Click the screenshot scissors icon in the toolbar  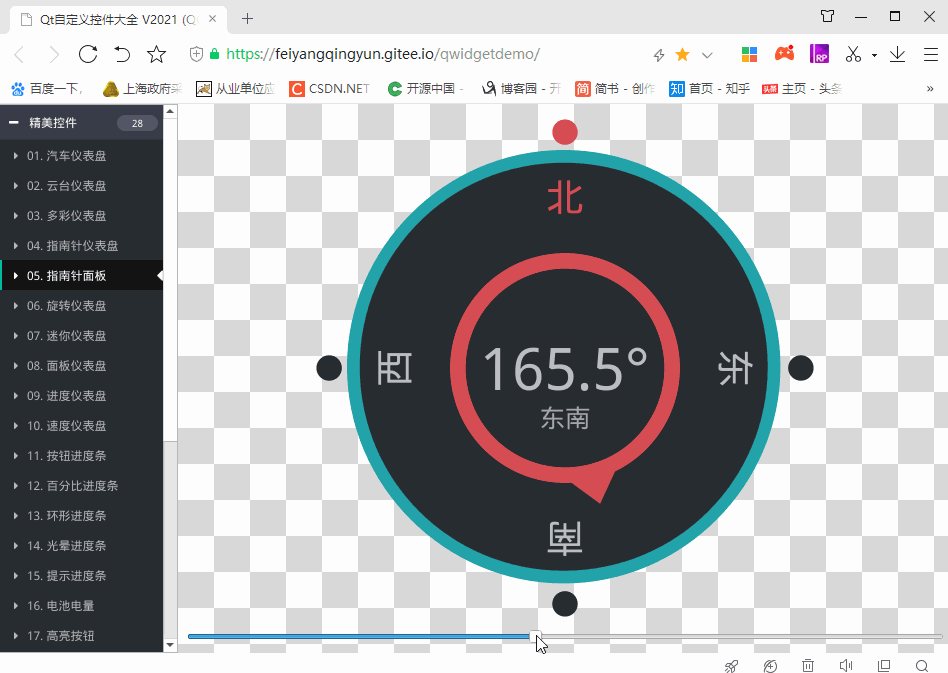tap(854, 54)
